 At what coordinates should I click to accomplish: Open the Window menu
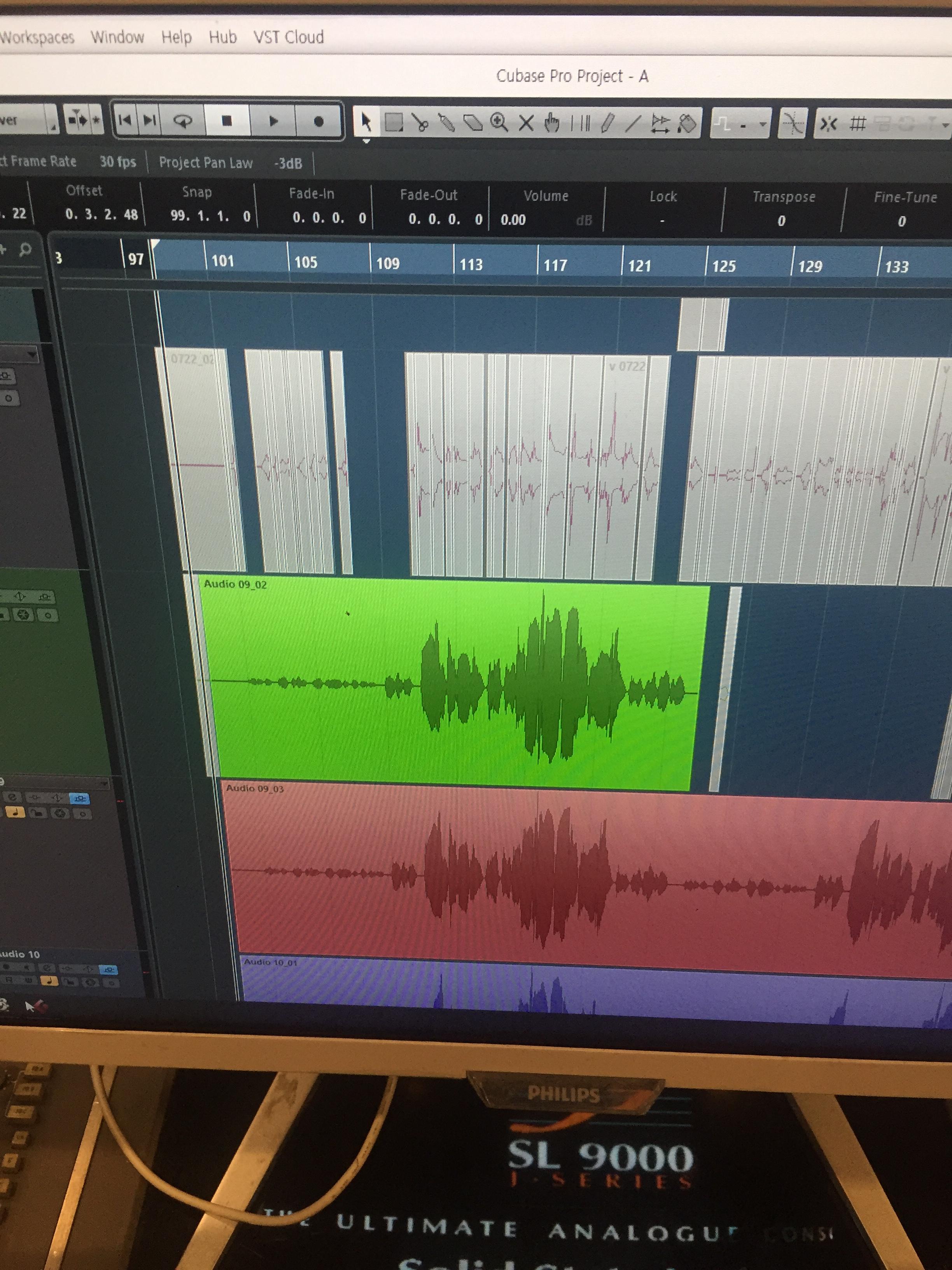click(x=117, y=37)
